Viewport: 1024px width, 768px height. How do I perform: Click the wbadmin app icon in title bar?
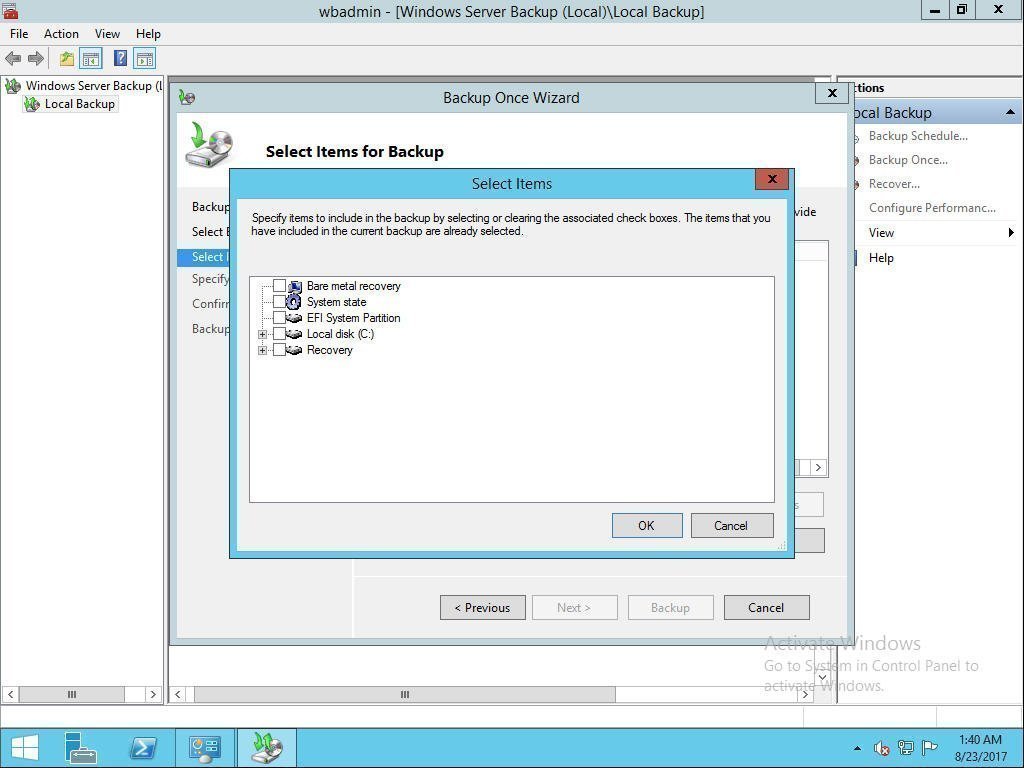(x=10, y=10)
